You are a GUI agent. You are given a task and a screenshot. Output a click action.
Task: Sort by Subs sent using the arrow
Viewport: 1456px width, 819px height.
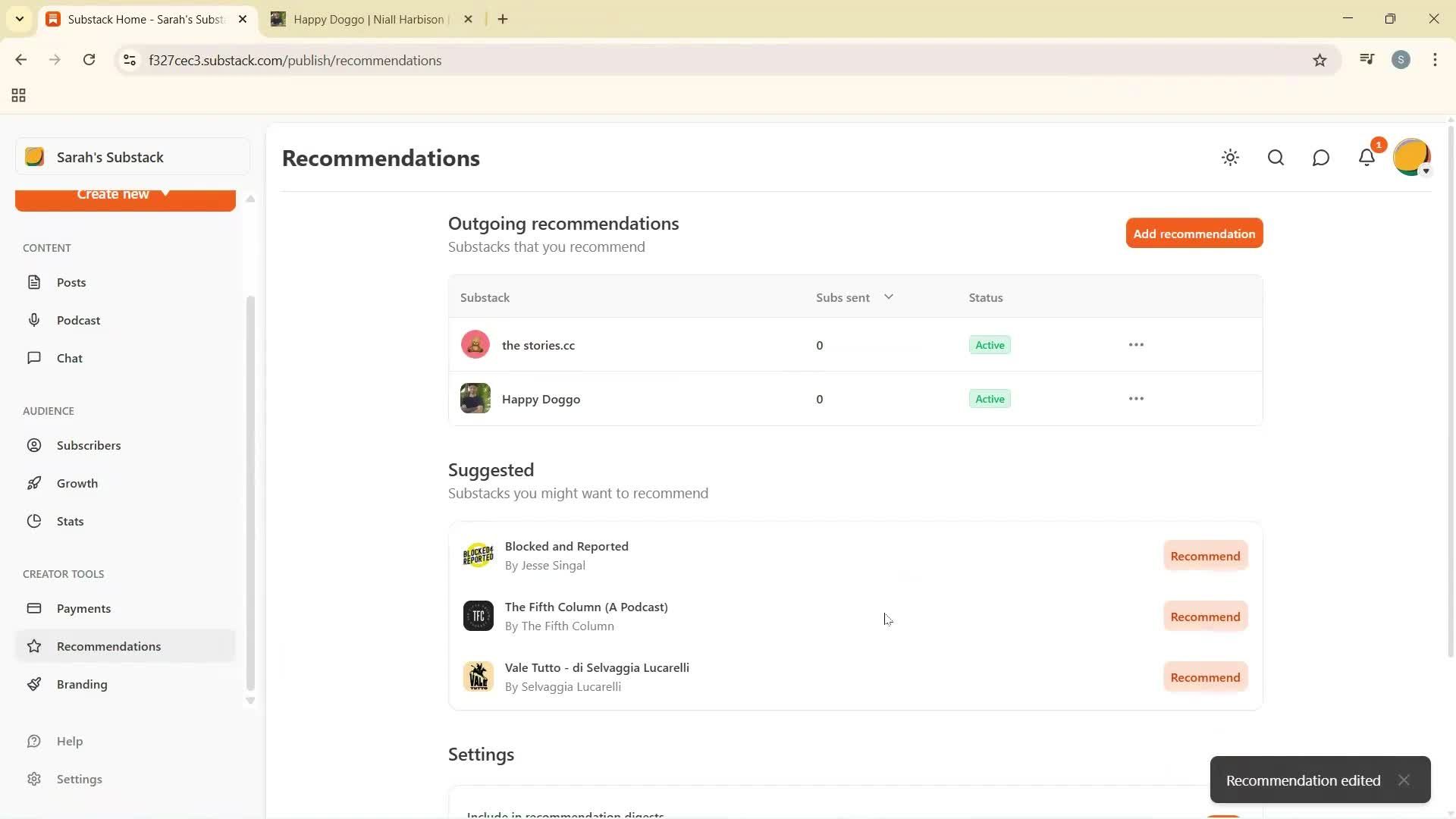click(x=889, y=297)
